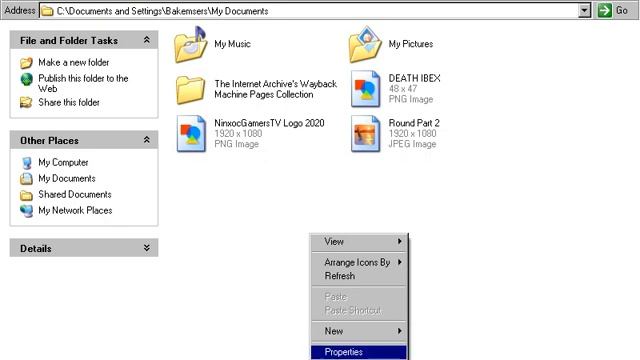Viewport: 640px width, 360px height.
Task: Select the My Music label text
Action: pyautogui.click(x=232, y=44)
